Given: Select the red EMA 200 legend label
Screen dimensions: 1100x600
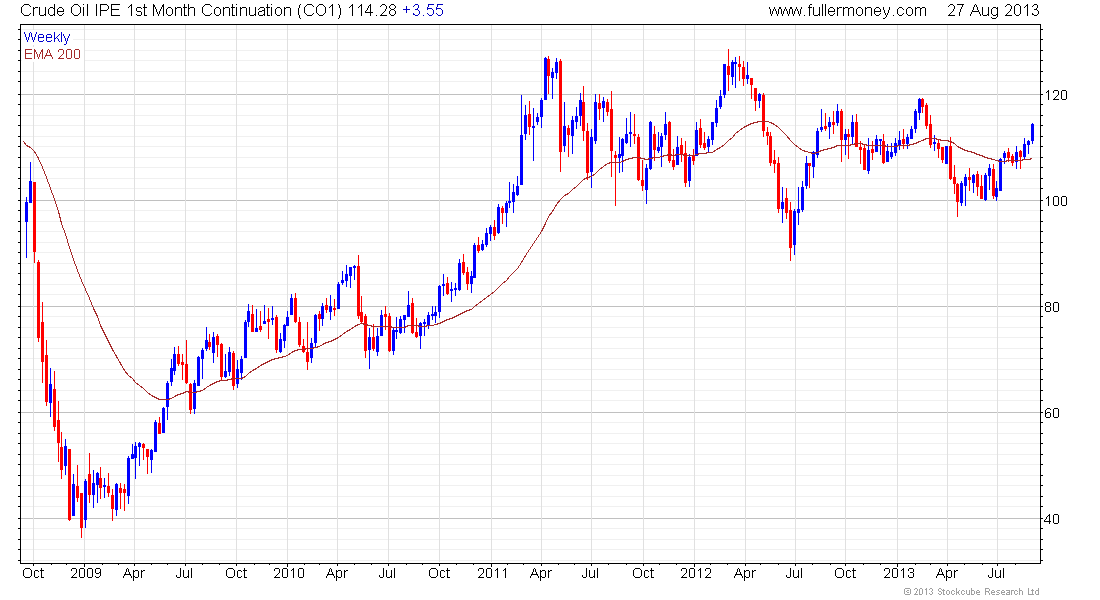Looking at the screenshot, I should coord(52,54).
